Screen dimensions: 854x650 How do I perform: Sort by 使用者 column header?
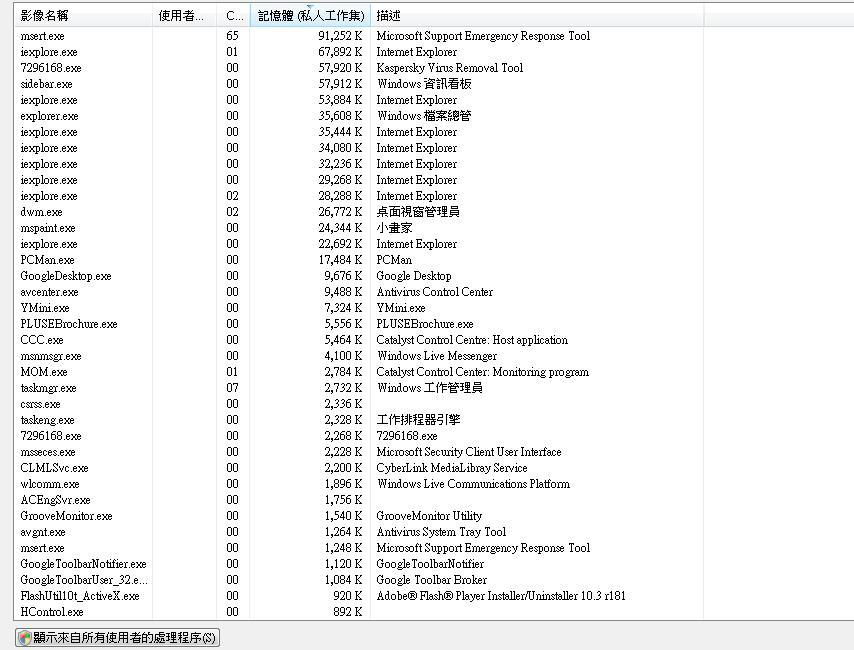point(185,15)
